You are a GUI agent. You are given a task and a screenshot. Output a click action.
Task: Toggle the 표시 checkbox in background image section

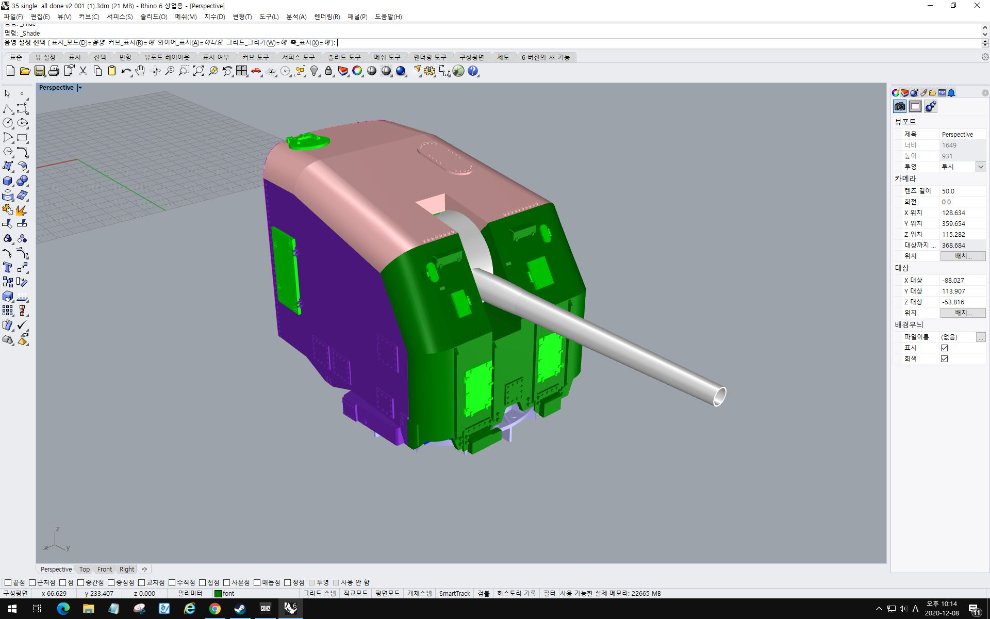(x=945, y=348)
